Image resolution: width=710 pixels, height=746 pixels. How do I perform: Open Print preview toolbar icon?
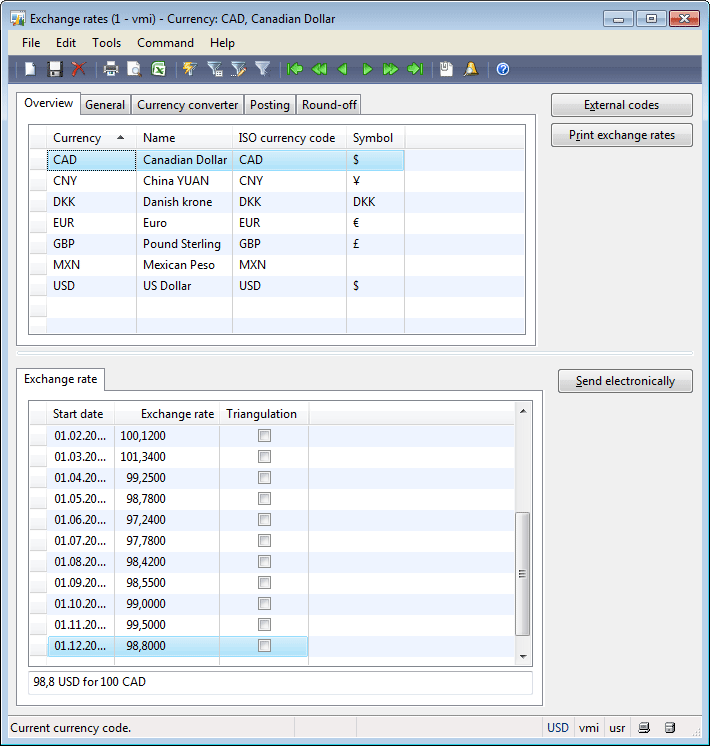134,69
